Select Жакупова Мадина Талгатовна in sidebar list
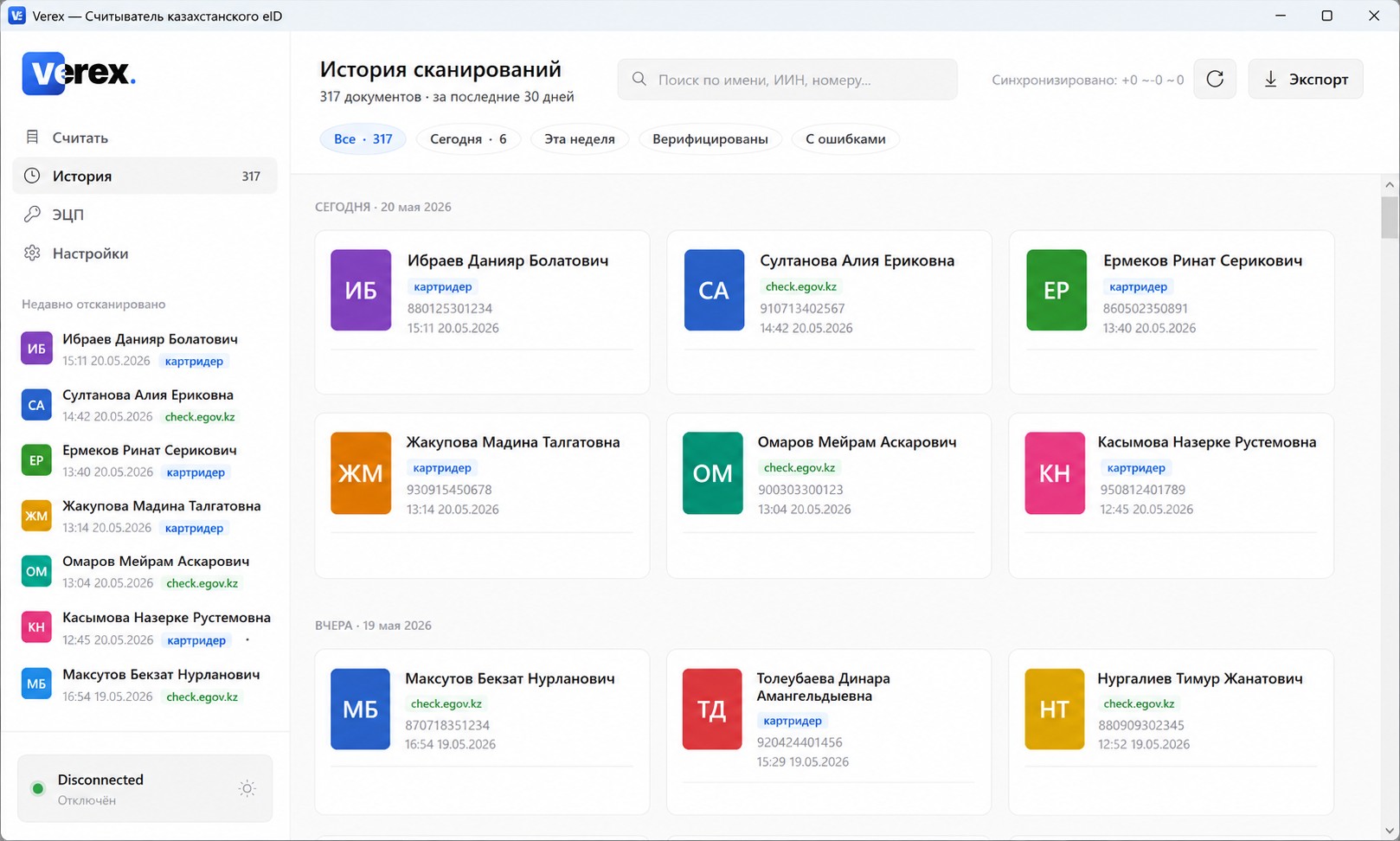 [x=162, y=505]
